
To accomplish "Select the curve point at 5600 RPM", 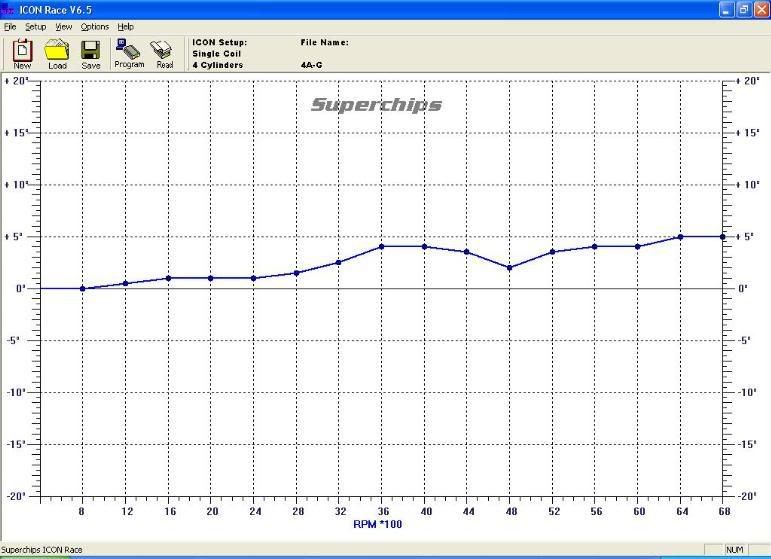I will [594, 246].
